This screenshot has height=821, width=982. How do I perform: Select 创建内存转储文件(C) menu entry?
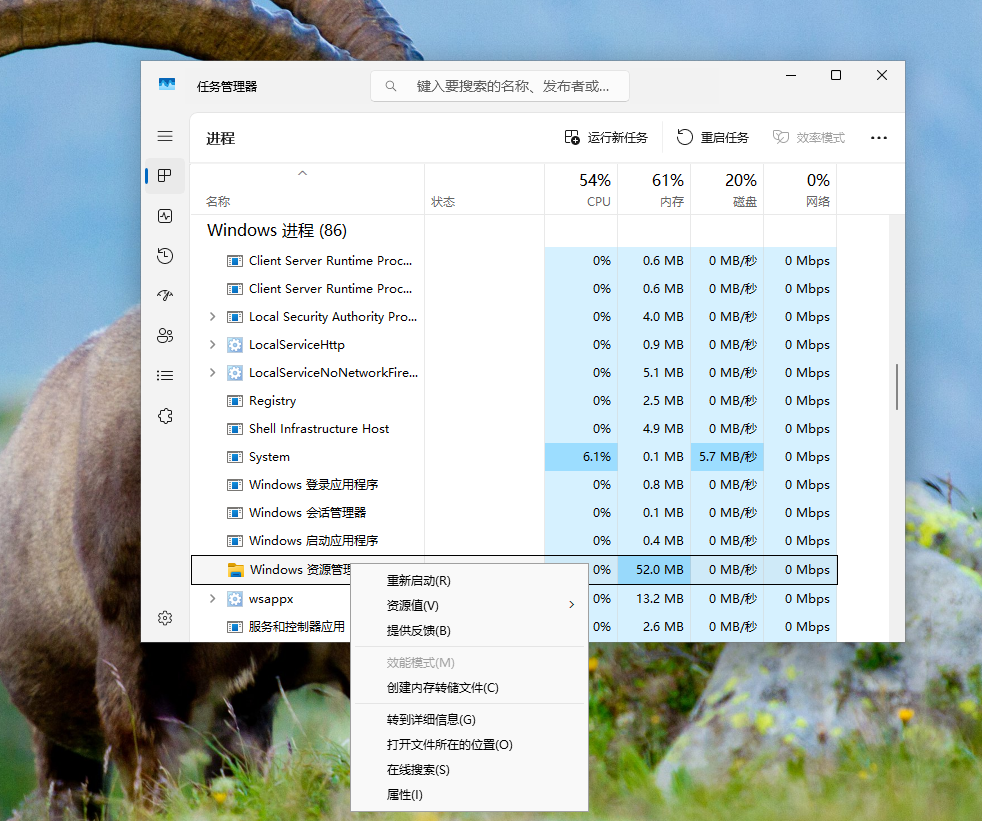pyautogui.click(x=469, y=688)
